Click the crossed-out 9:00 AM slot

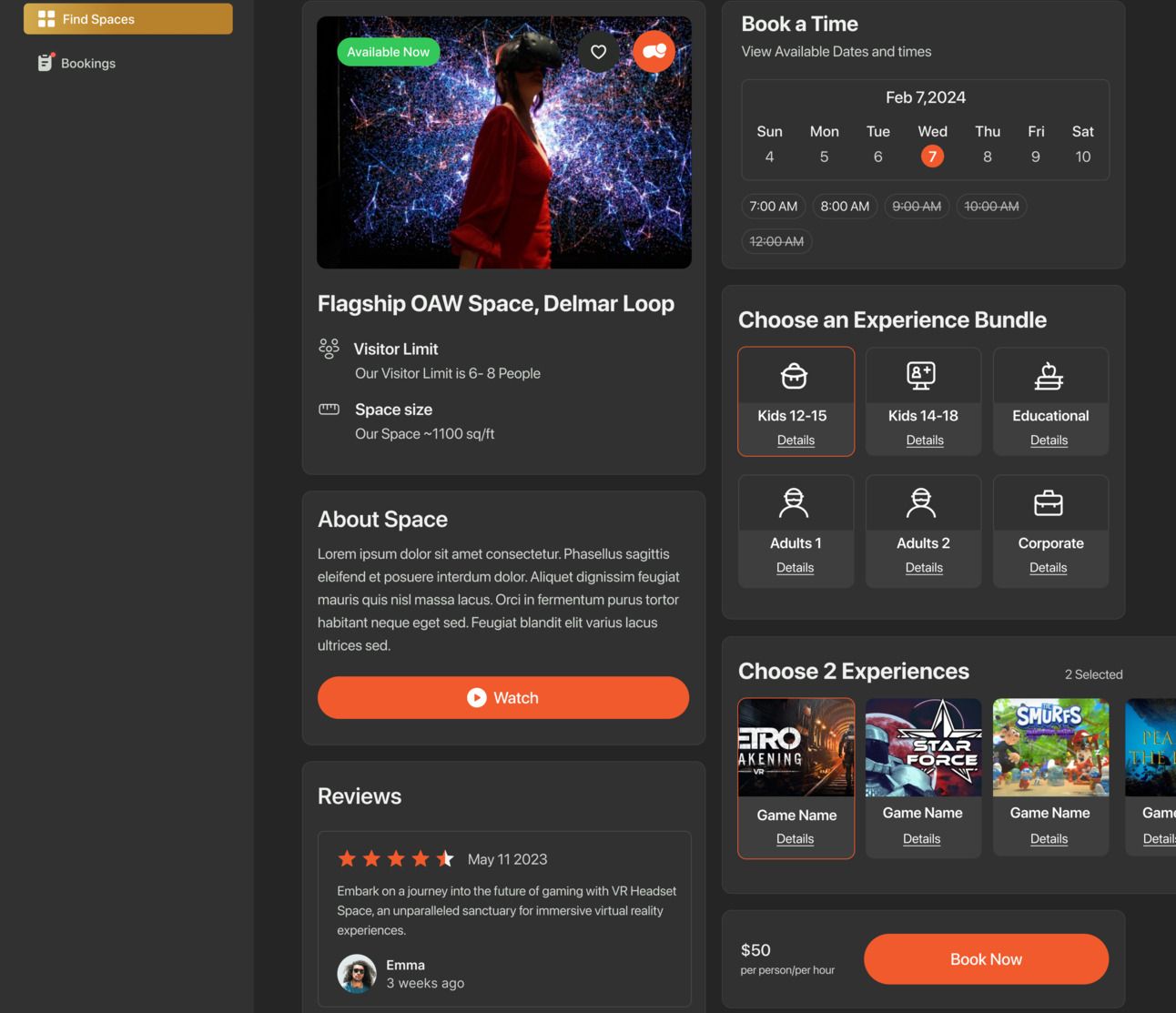click(x=917, y=207)
